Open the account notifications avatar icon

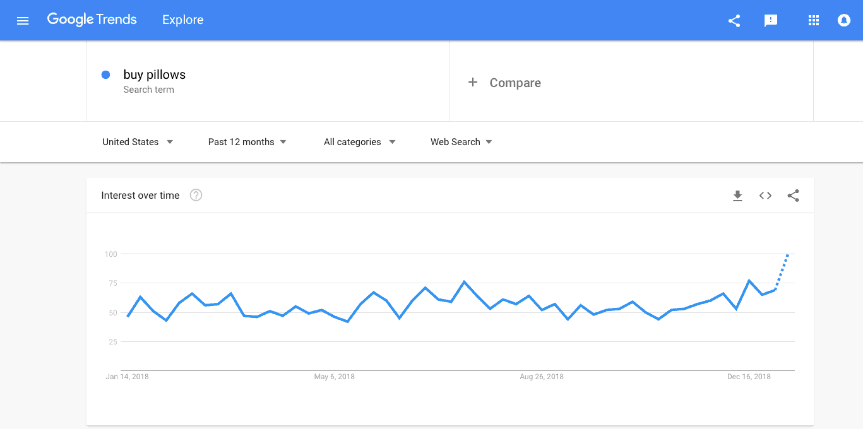point(844,20)
